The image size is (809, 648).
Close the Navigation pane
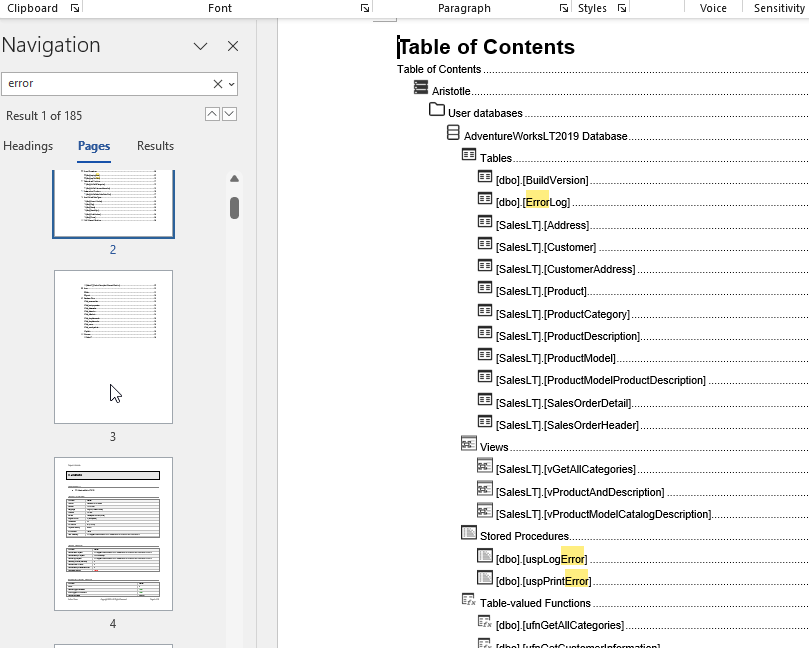[x=233, y=46]
